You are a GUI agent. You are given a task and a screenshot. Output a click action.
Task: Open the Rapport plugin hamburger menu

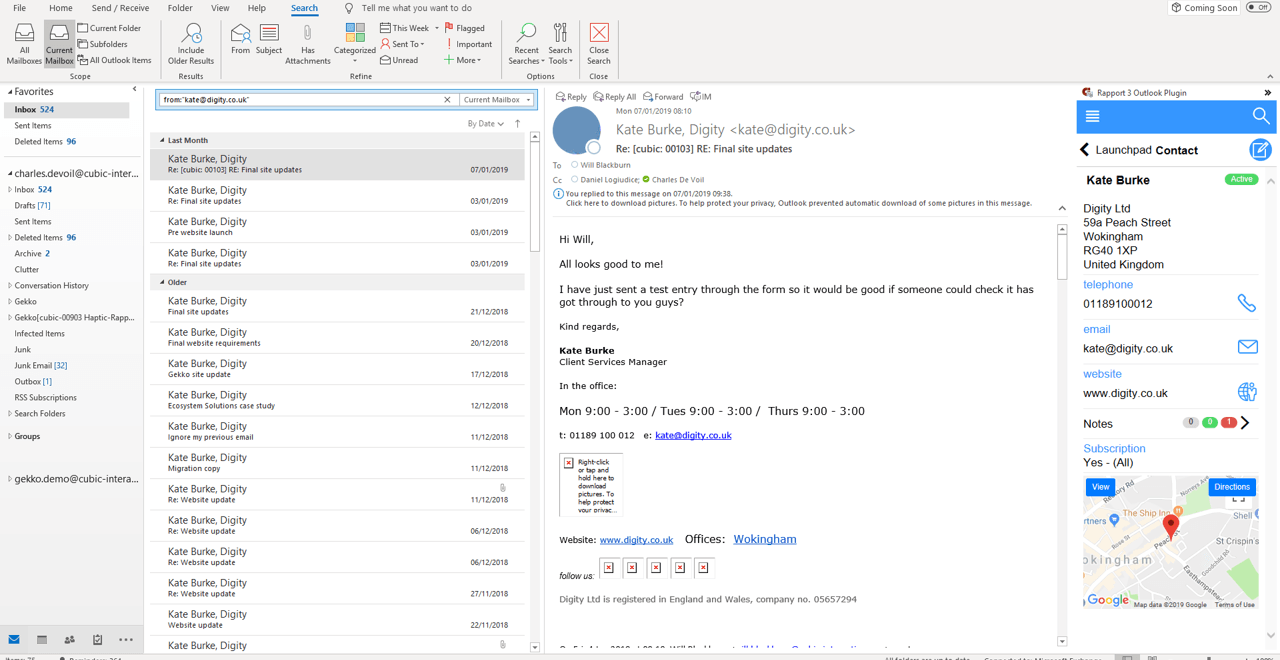pyautogui.click(x=1092, y=117)
